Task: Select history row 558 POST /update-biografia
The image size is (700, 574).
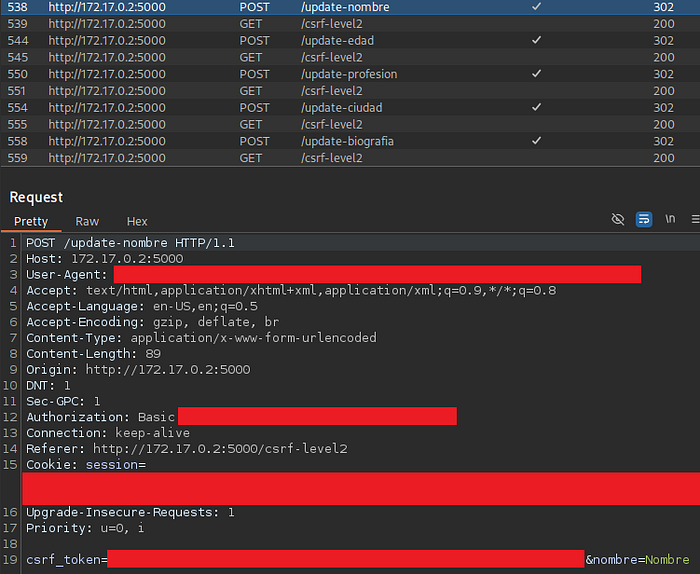Action: point(350,141)
